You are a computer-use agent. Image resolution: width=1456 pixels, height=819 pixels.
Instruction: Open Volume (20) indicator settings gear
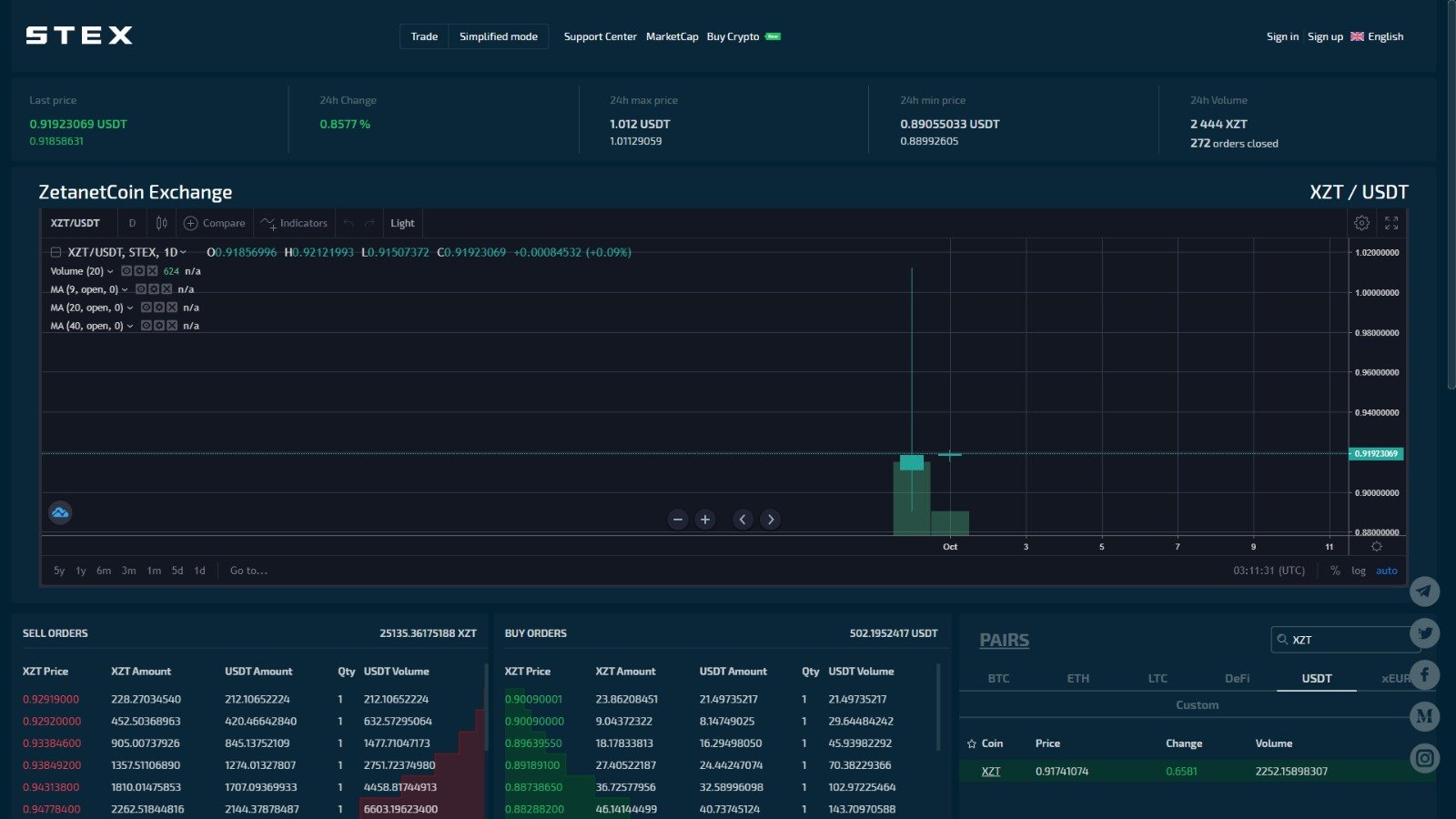(x=139, y=271)
